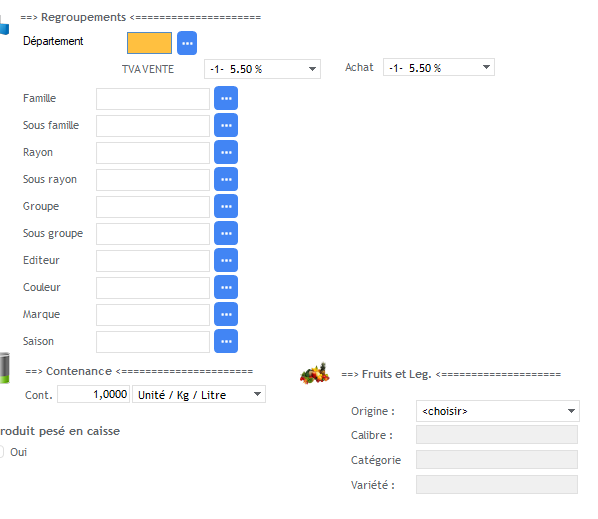Open the Rayon lookup ellipsis button
Viewport: 598px width, 519px height.
click(226, 152)
